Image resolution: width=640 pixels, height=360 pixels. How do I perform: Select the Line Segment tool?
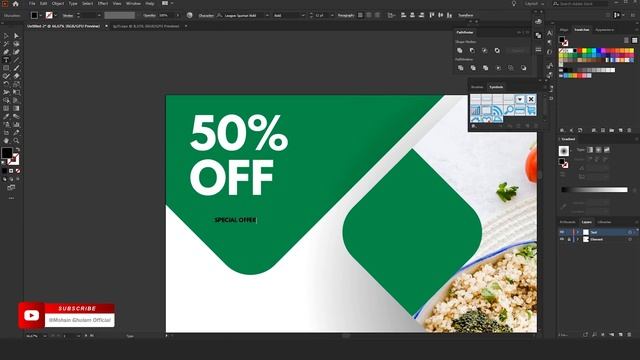coord(16,60)
